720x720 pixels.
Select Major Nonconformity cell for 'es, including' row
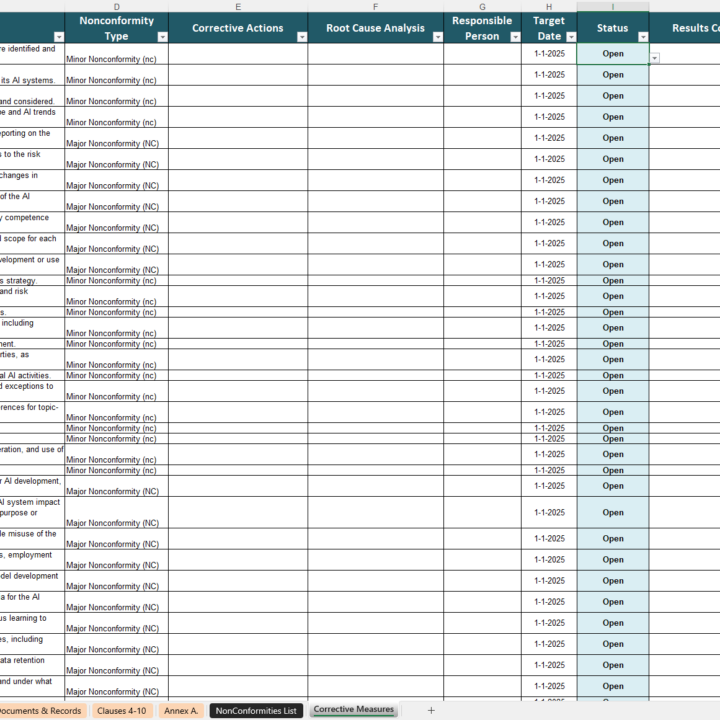pyautogui.click(x=117, y=644)
